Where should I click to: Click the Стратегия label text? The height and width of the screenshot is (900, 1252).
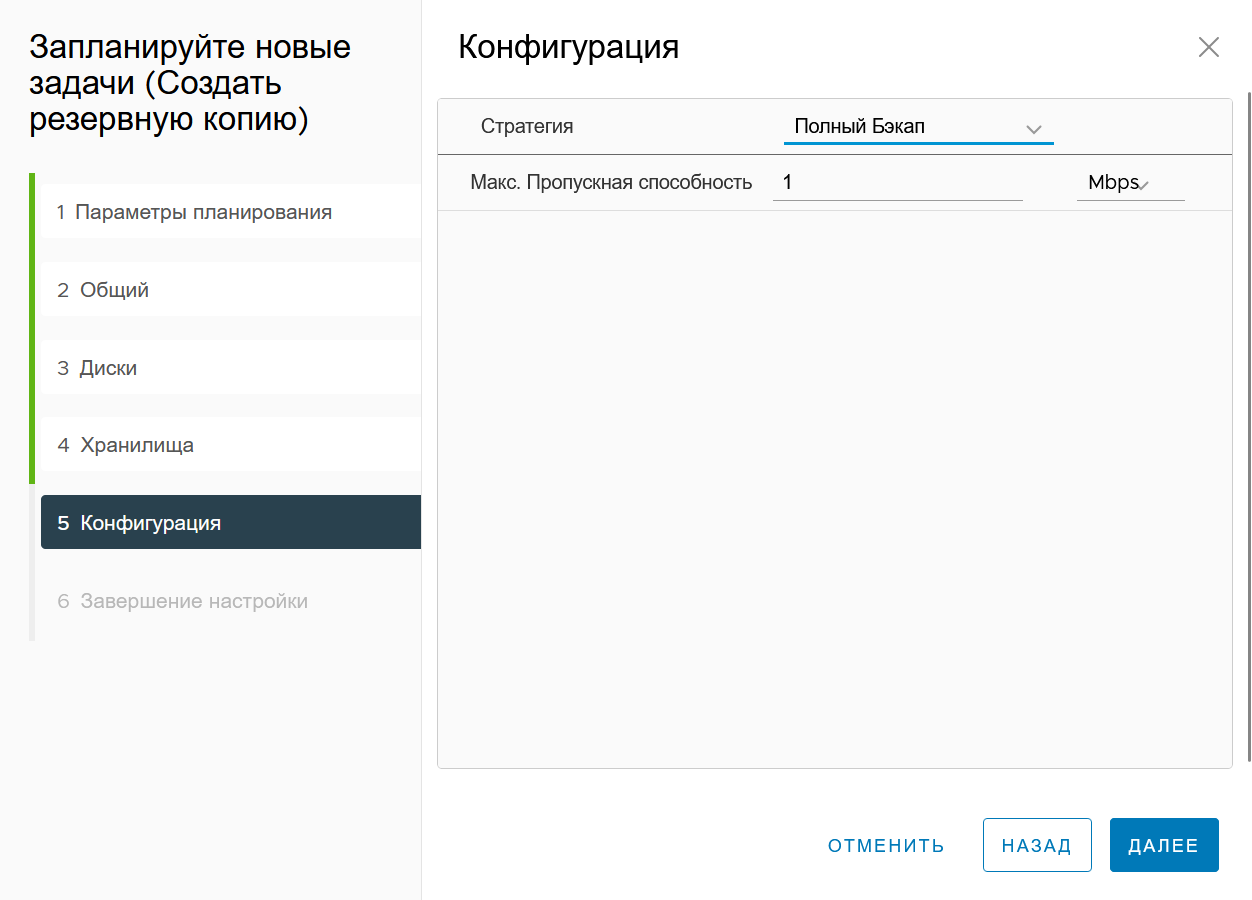tap(527, 127)
